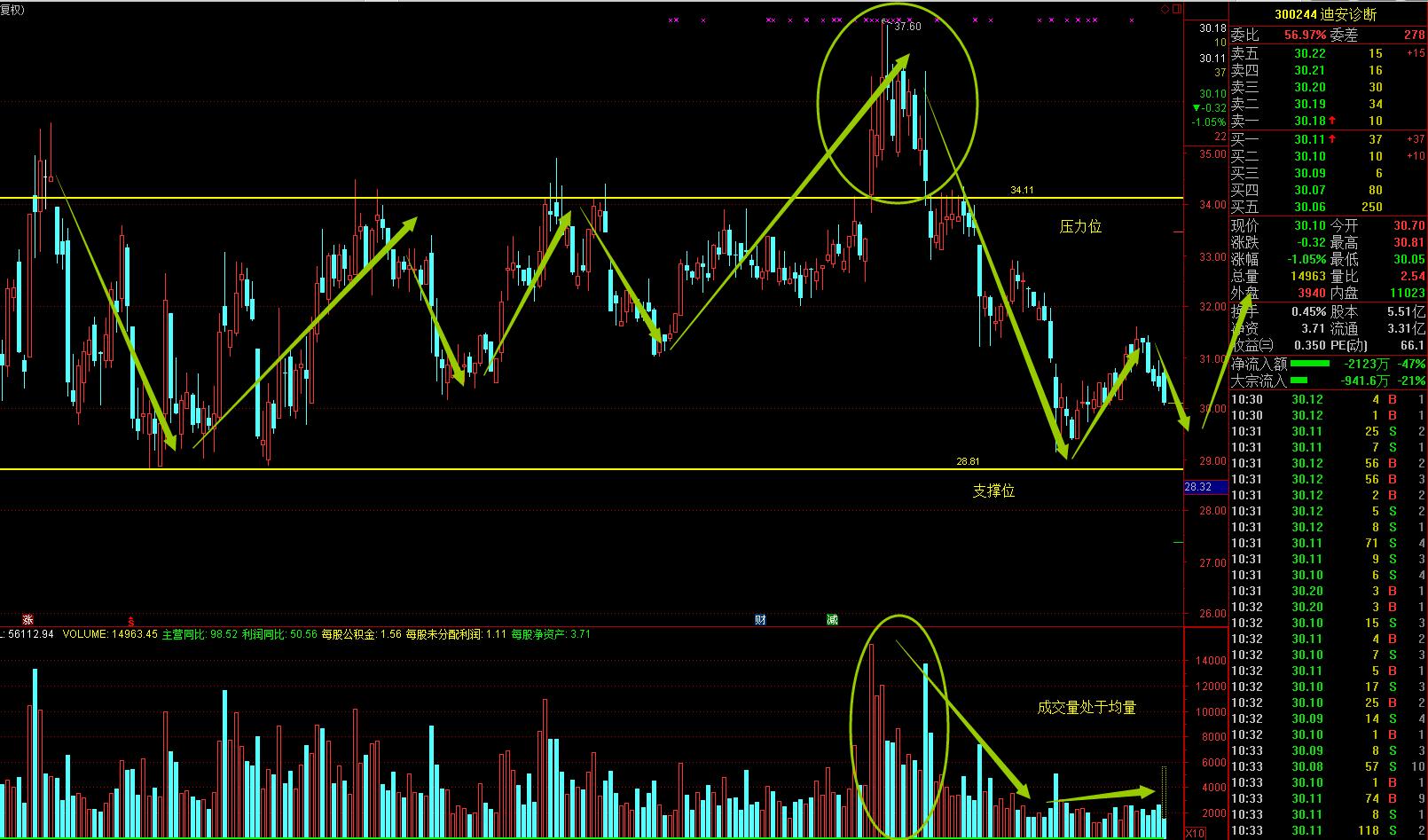Select the 买三 row at 30.09
Screen dimensions: 1428x840
point(1328,173)
